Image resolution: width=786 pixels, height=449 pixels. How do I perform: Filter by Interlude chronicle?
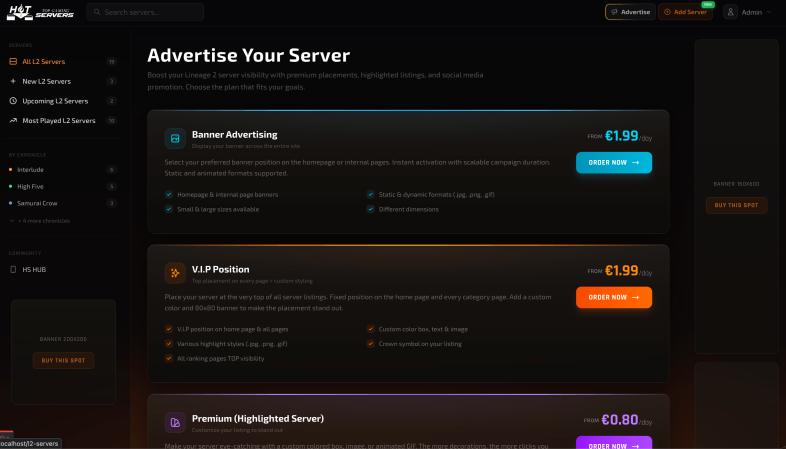[63, 169]
